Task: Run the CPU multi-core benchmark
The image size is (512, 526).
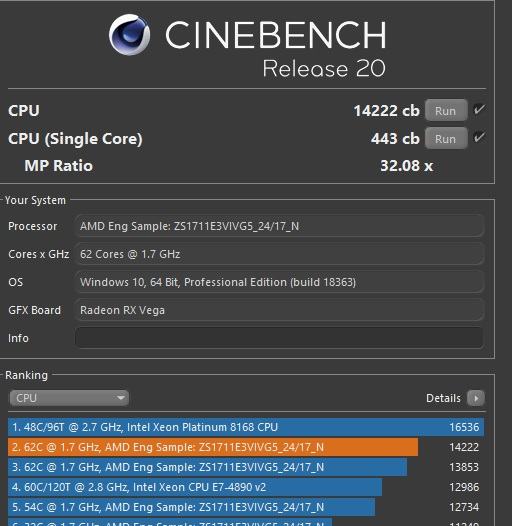Action: tap(446, 110)
